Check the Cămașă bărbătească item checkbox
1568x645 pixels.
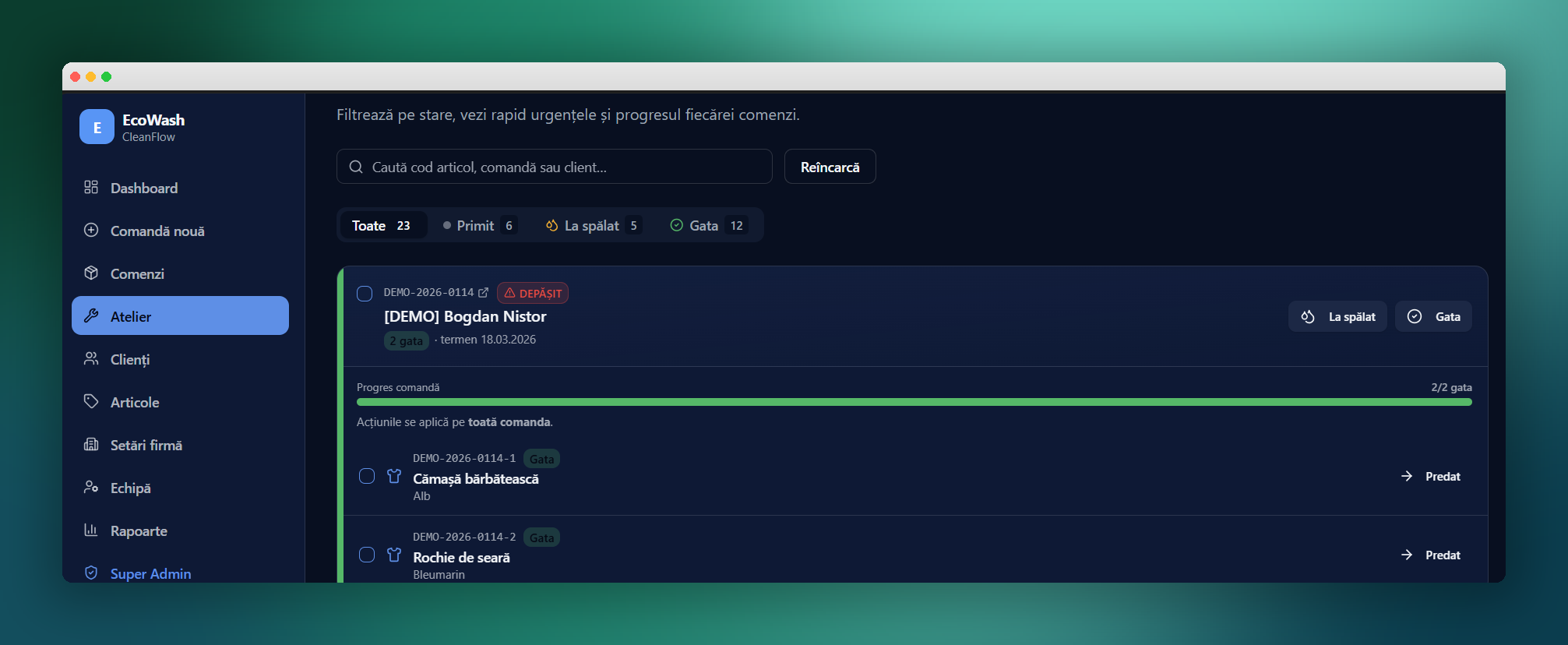367,476
